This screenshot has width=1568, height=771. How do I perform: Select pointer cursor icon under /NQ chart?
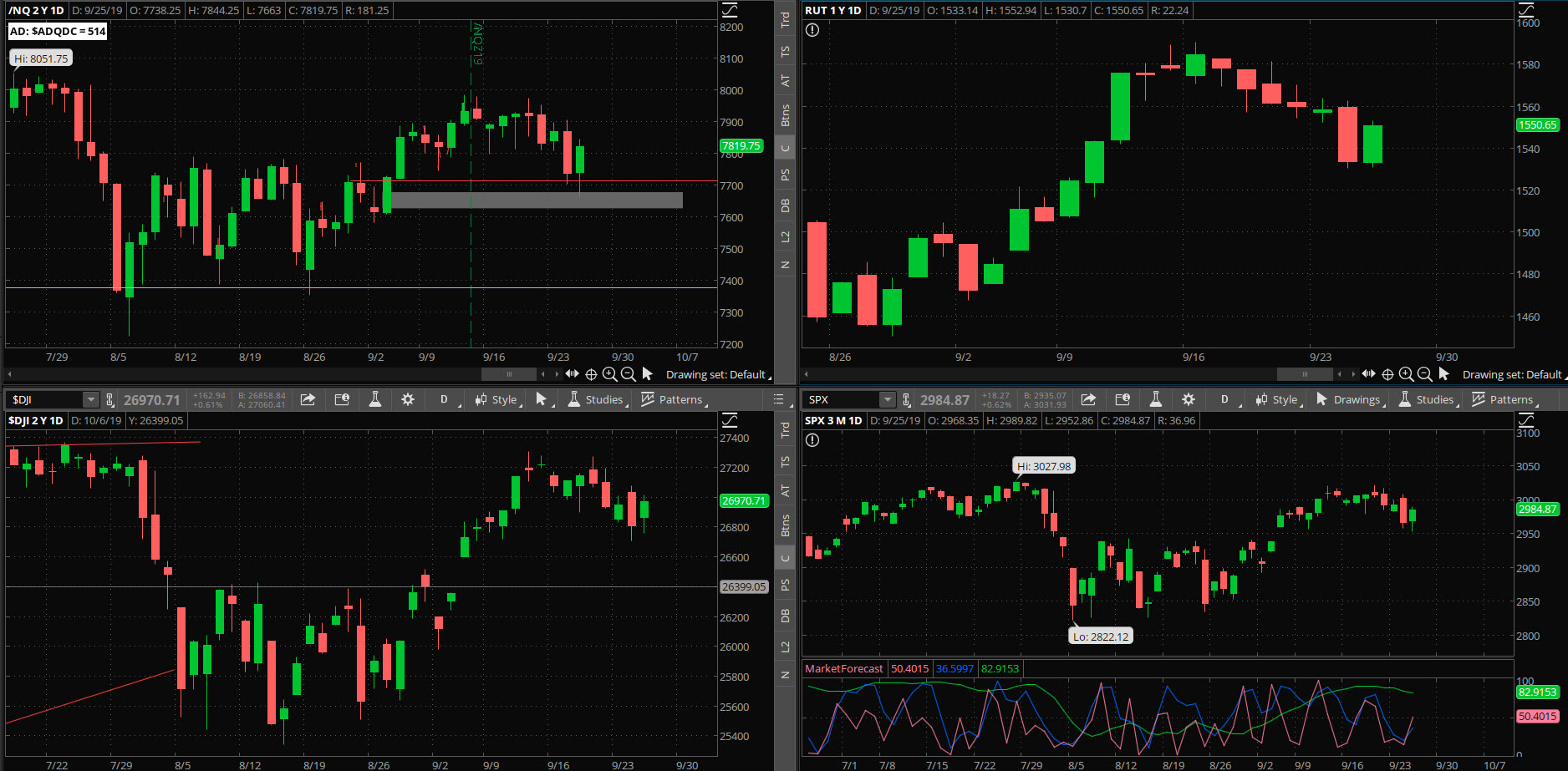tap(647, 374)
